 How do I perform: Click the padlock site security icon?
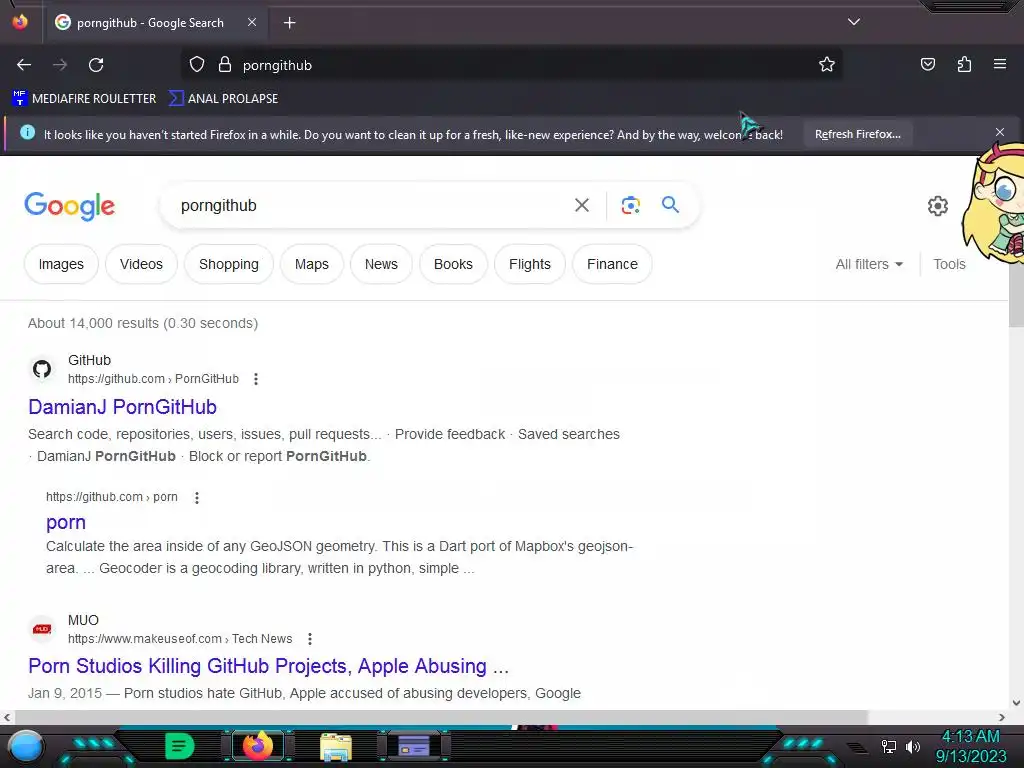tap(225, 65)
